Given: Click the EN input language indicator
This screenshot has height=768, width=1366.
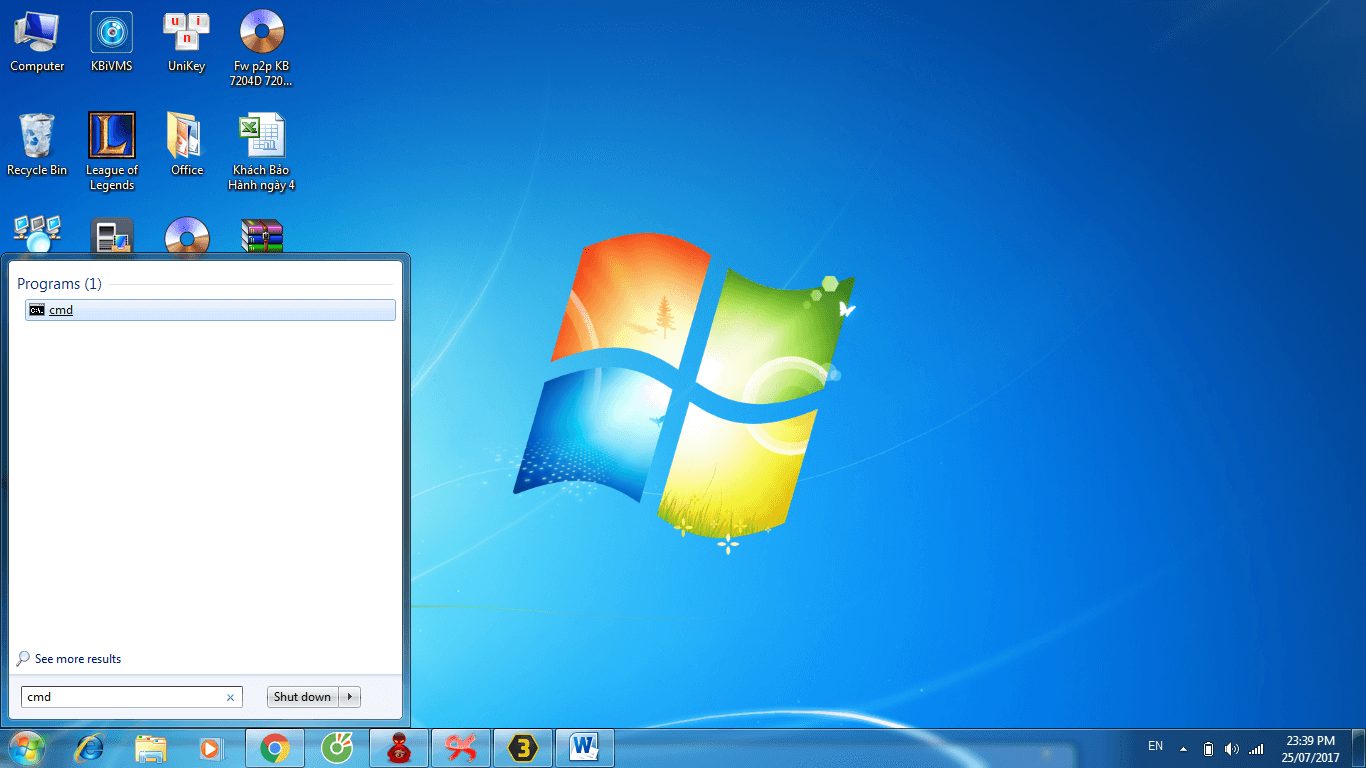Looking at the screenshot, I should (1155, 746).
